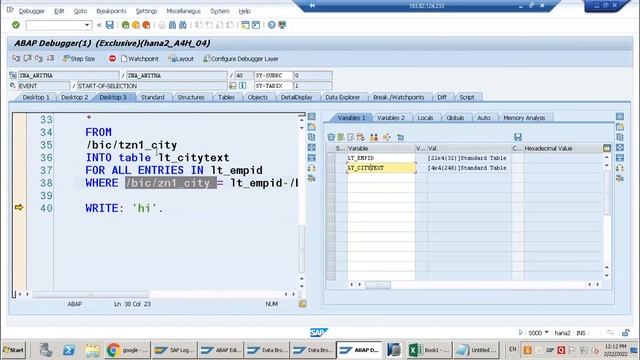Screen dimensions: 640x360
Task: Switch to the Diff tab
Action: point(442,97)
